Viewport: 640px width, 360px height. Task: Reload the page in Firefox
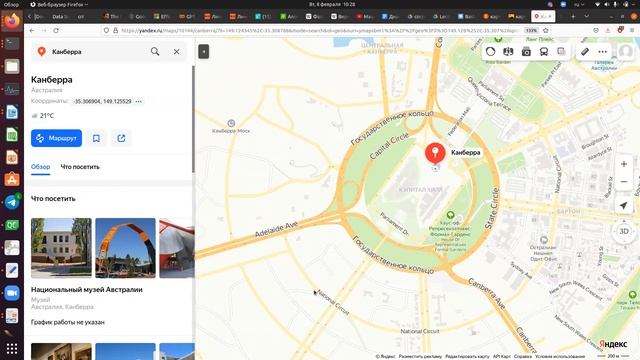[56, 31]
